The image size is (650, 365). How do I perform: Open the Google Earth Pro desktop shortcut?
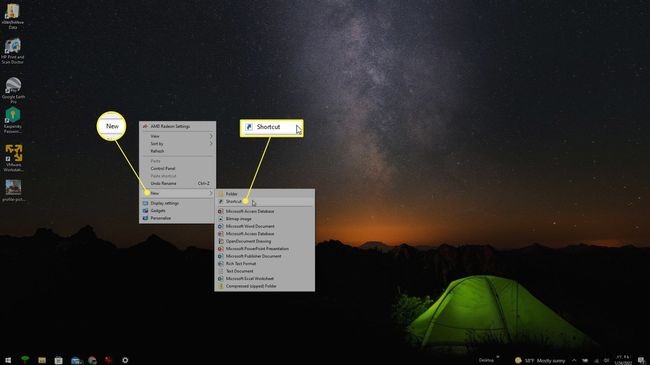(13, 90)
